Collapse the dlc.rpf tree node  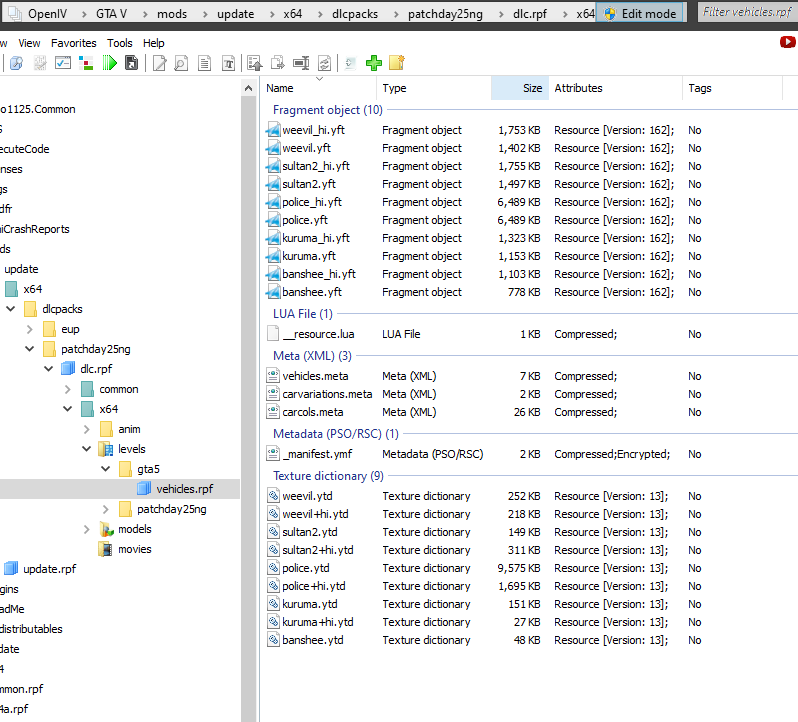[47, 369]
